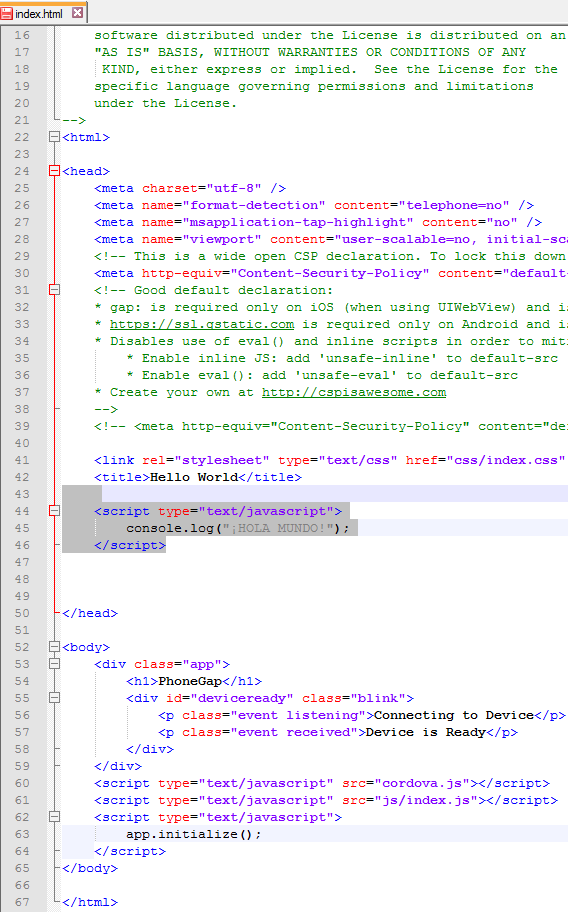568x912 pixels.
Task: Click the 'PhoneGap' heading text
Action: click(190, 681)
